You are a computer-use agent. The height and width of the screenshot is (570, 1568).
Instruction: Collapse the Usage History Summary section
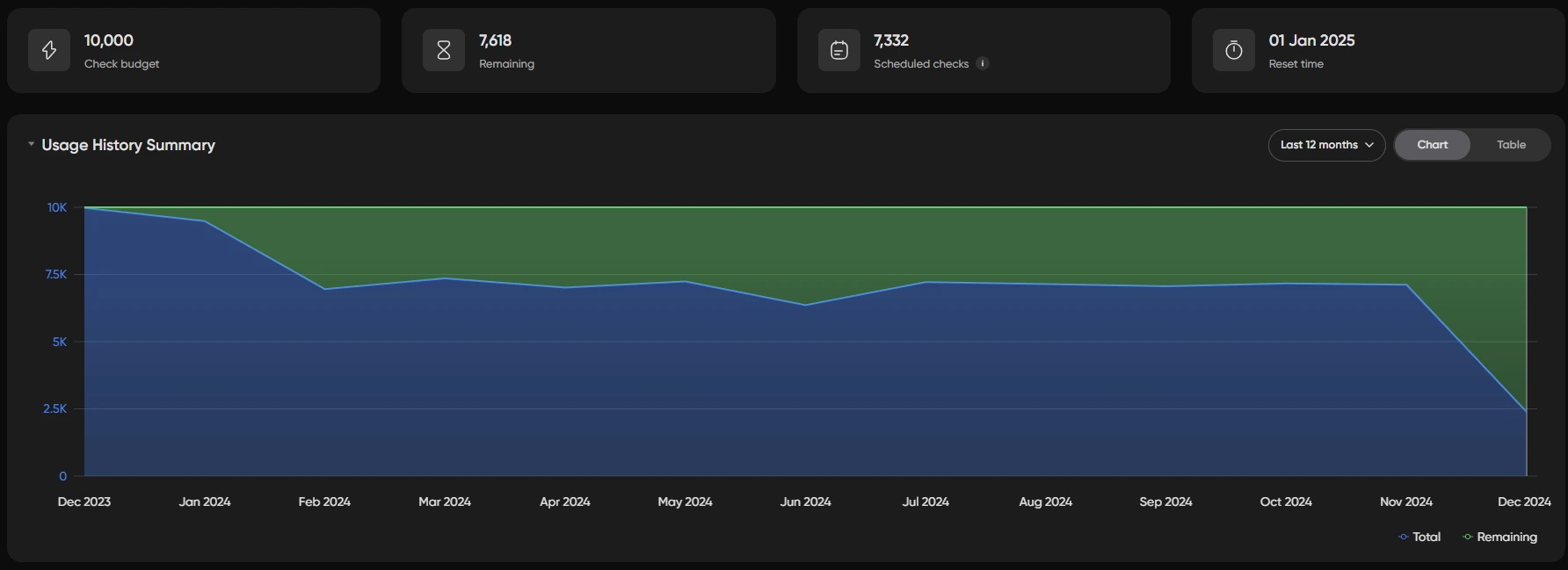[x=32, y=144]
